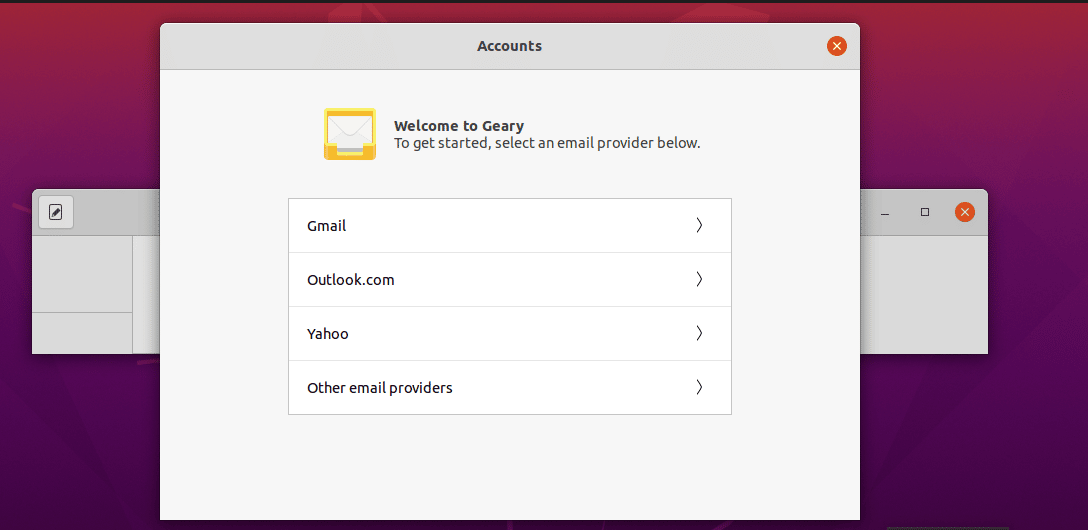The width and height of the screenshot is (1088, 530).
Task: Click the empty folder list sidebar pane
Action: (83, 274)
